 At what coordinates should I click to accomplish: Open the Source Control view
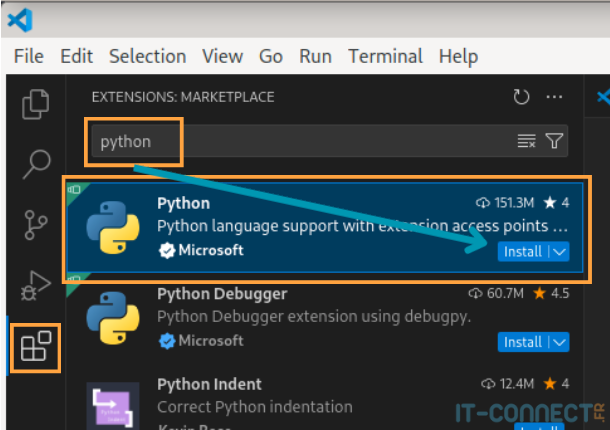[x=36, y=226]
